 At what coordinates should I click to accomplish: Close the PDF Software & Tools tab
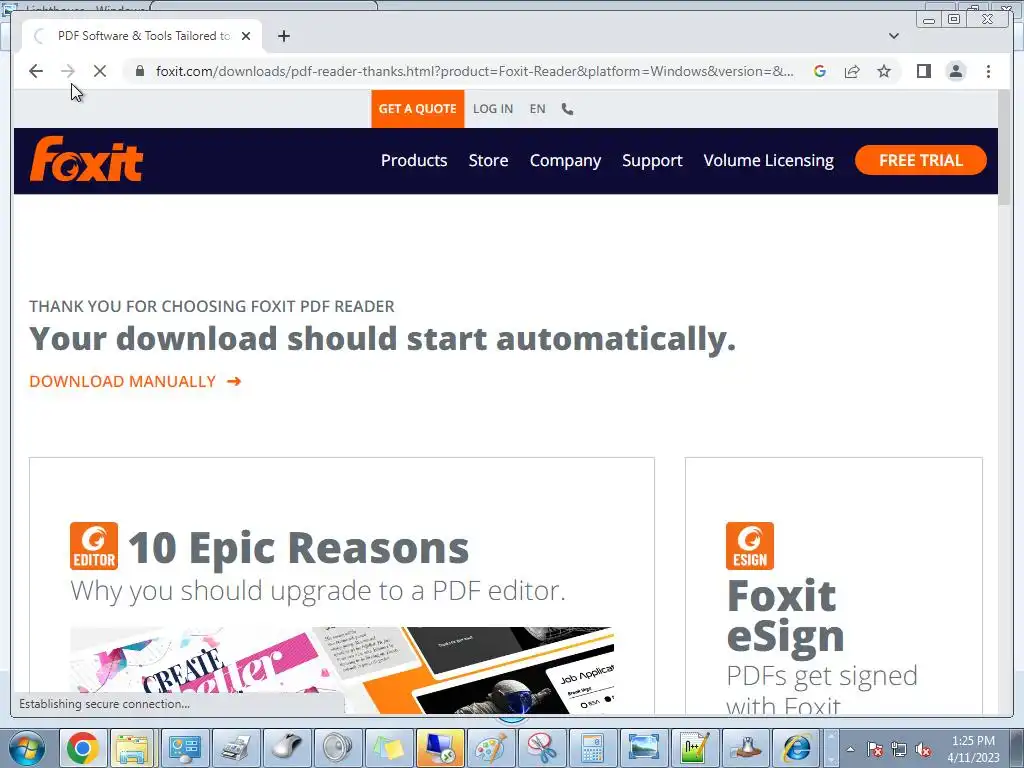pos(246,36)
